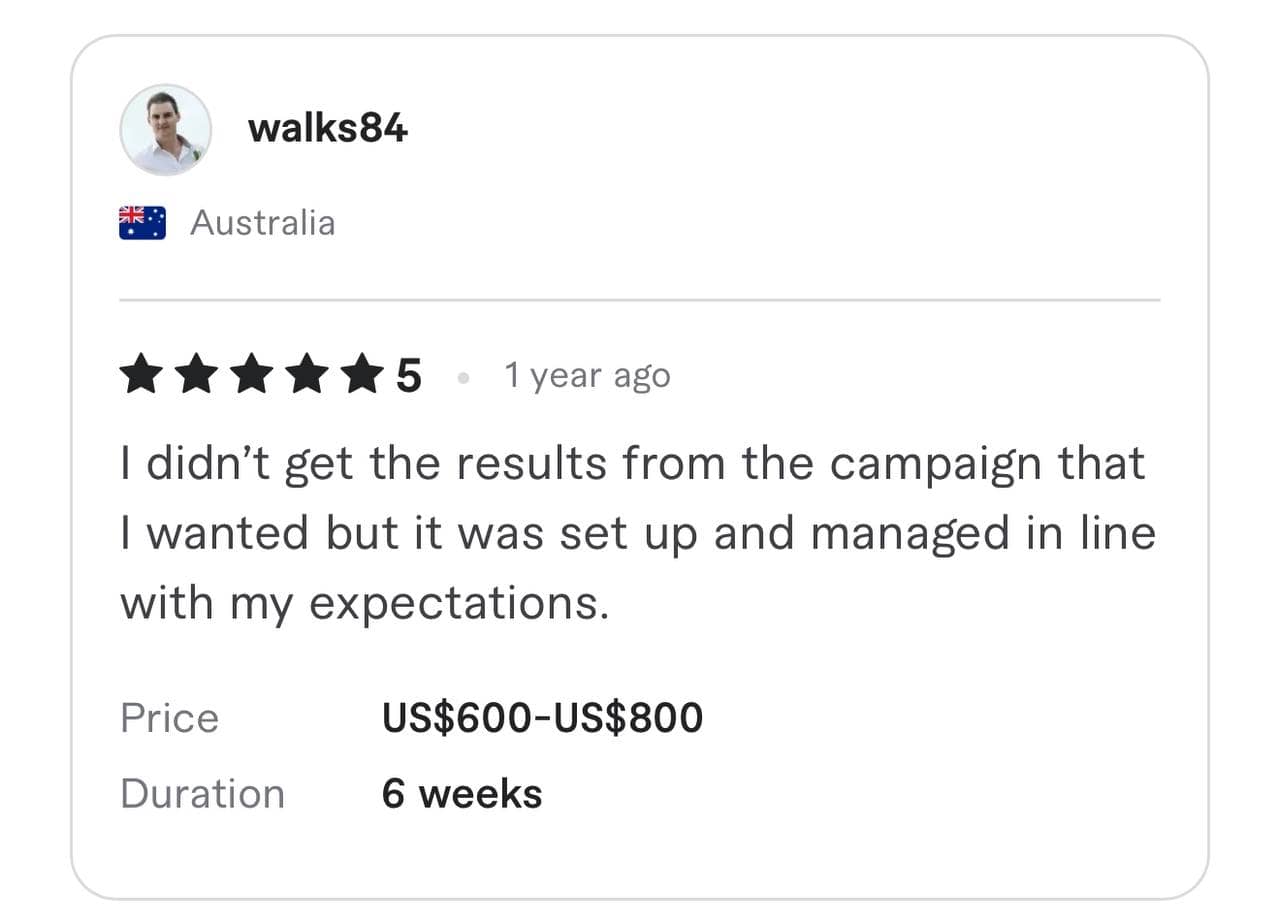Click the fifth rating star
This screenshot has width=1280, height=921.
[x=360, y=377]
